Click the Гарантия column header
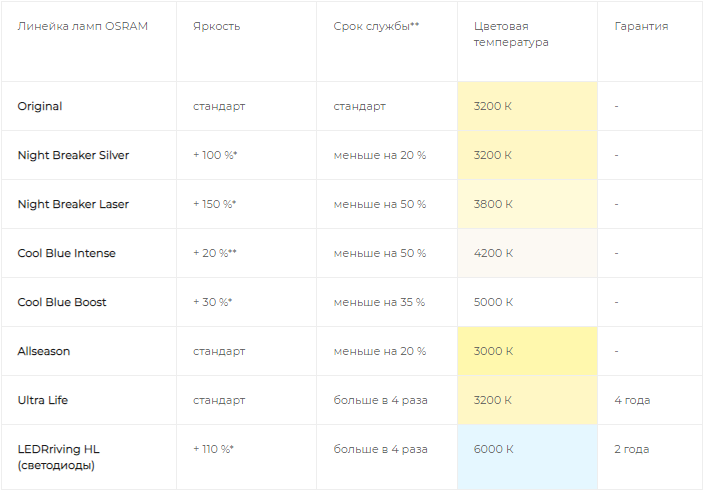 [641, 26]
